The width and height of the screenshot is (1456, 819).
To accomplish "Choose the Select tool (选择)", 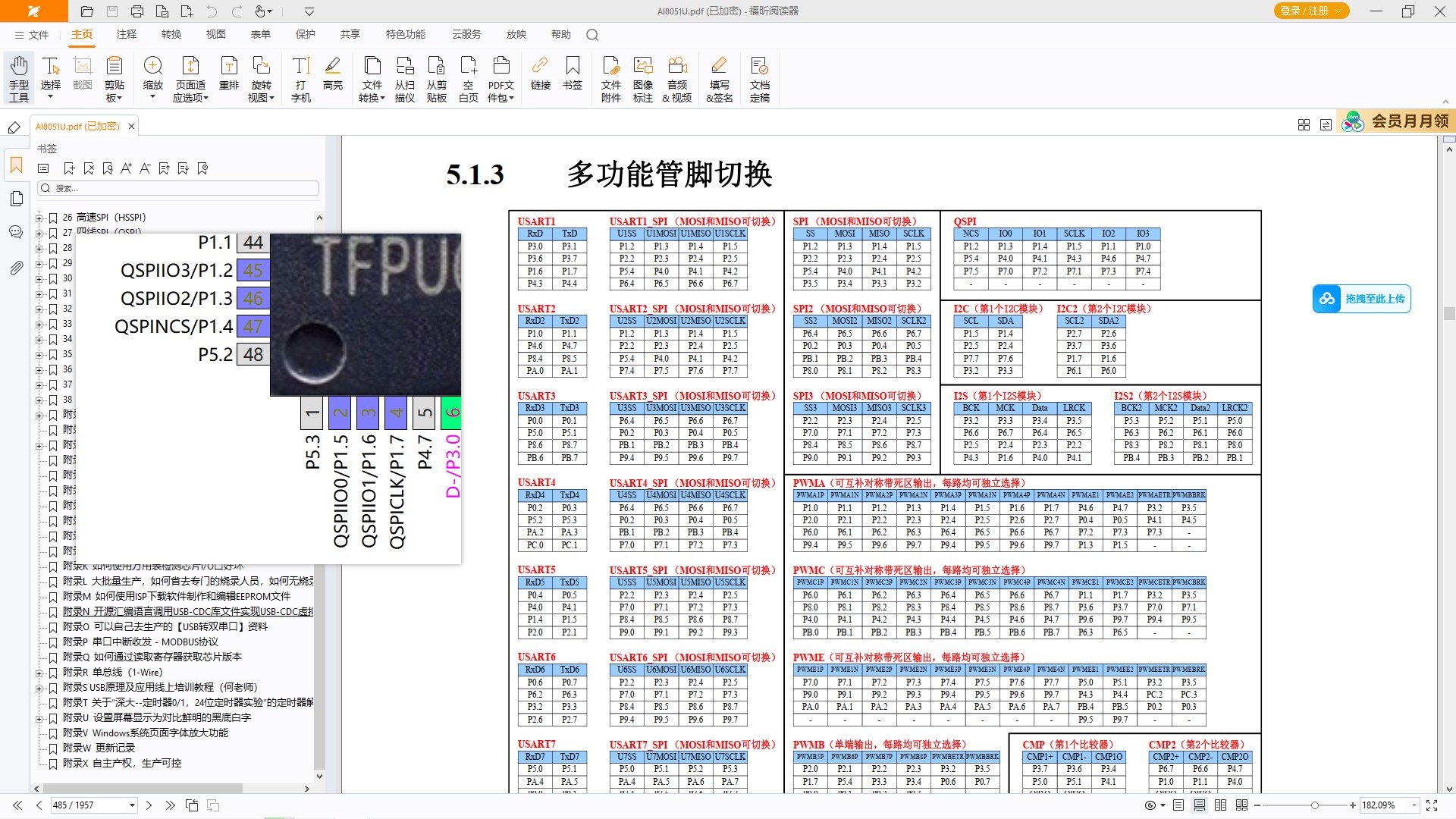I will [51, 78].
